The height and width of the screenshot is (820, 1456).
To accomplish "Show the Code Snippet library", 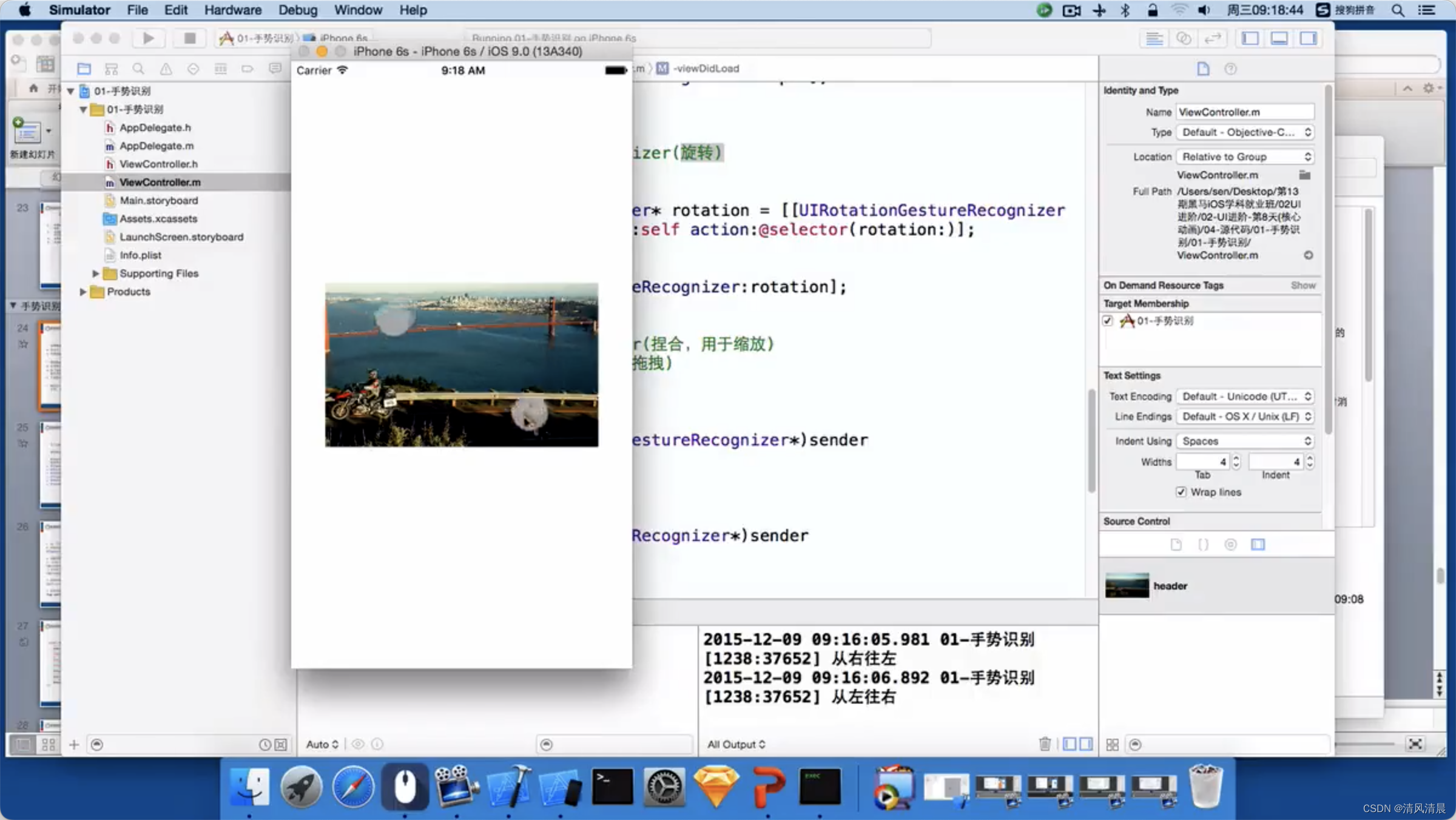I will coord(1203,544).
